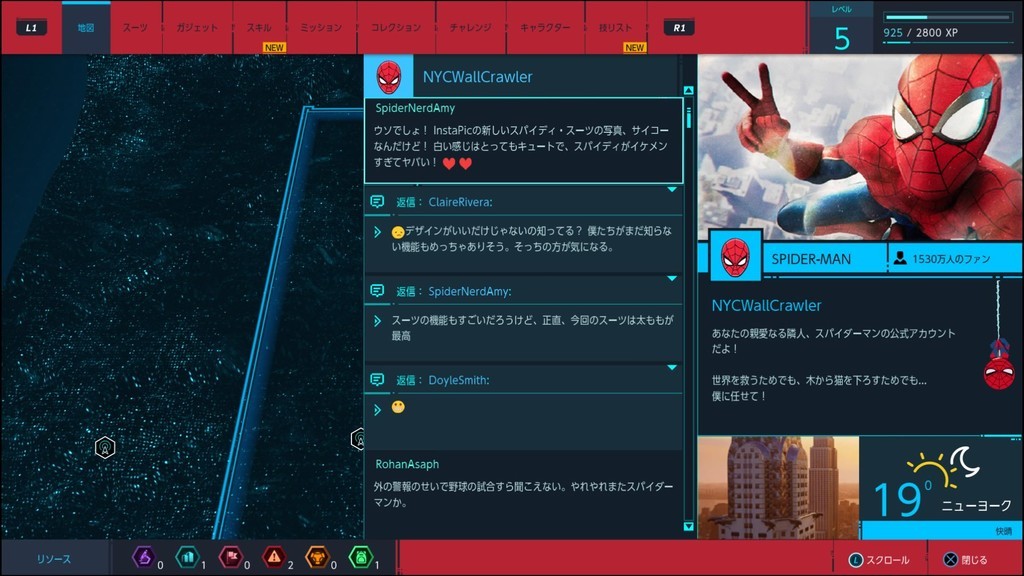Click the L-stick スクロール icon
The height and width of the screenshot is (576, 1024).
(x=855, y=560)
